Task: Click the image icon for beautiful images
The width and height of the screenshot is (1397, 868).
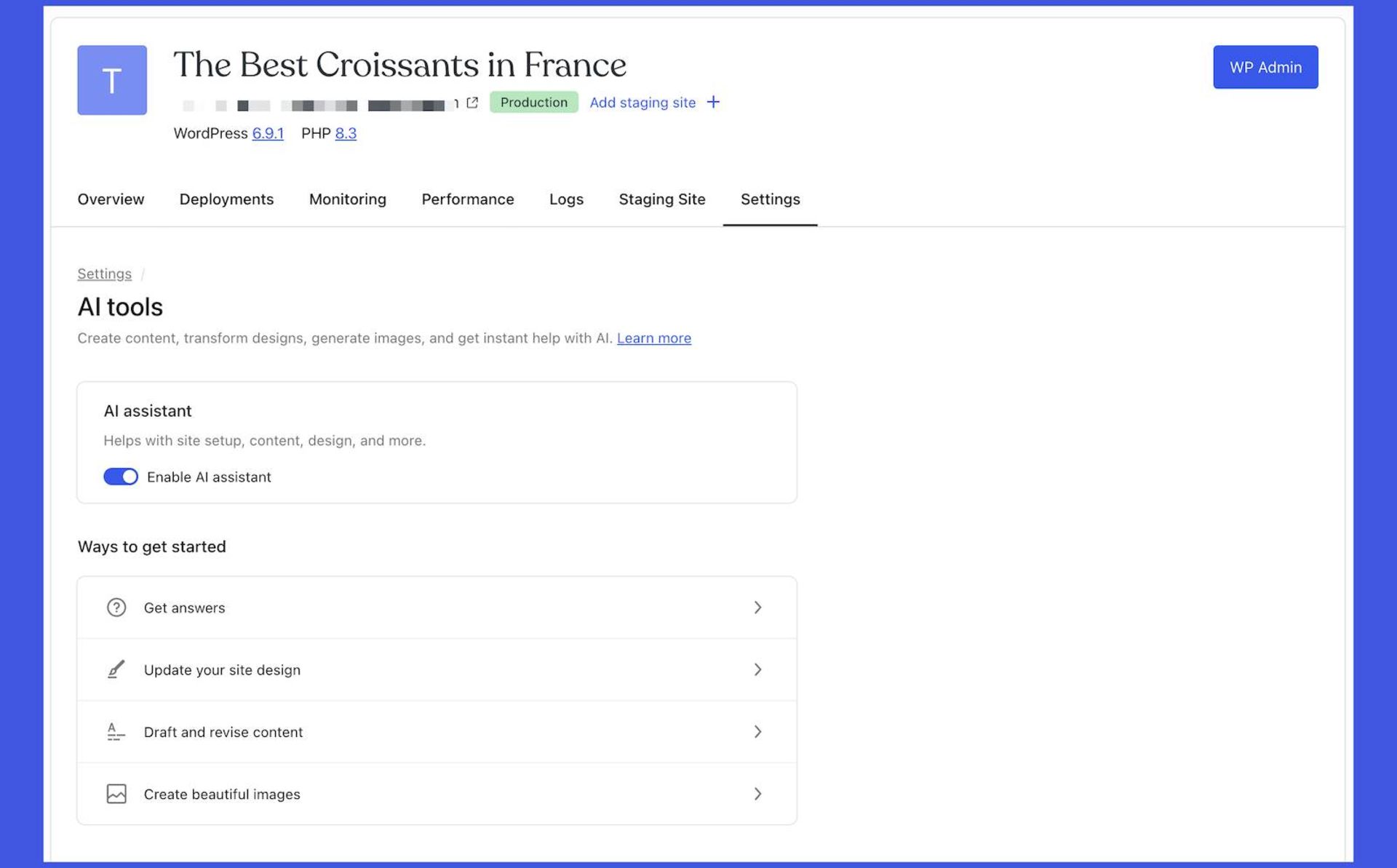Action: (116, 794)
